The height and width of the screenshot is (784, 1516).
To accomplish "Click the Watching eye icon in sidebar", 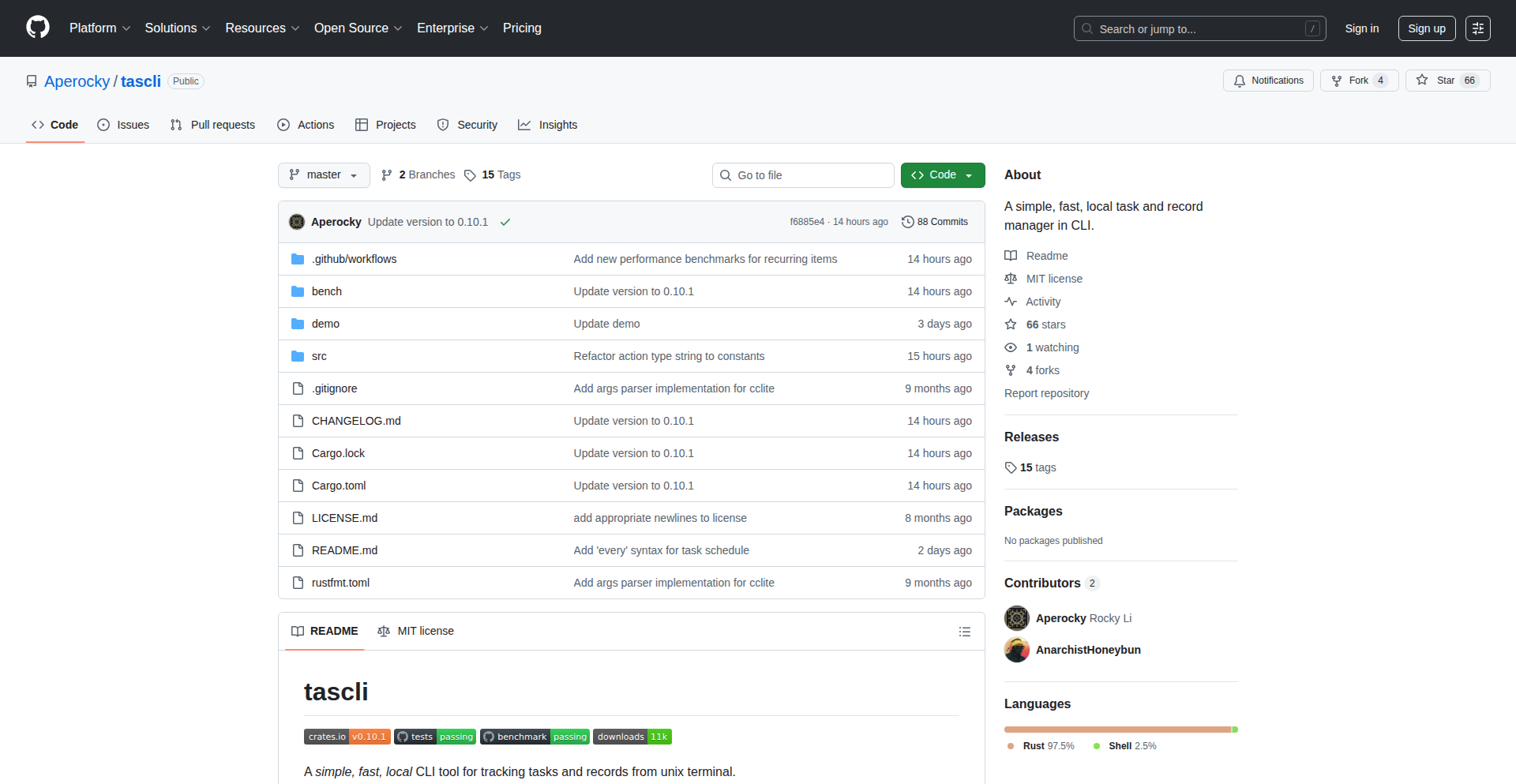I will [1011, 347].
